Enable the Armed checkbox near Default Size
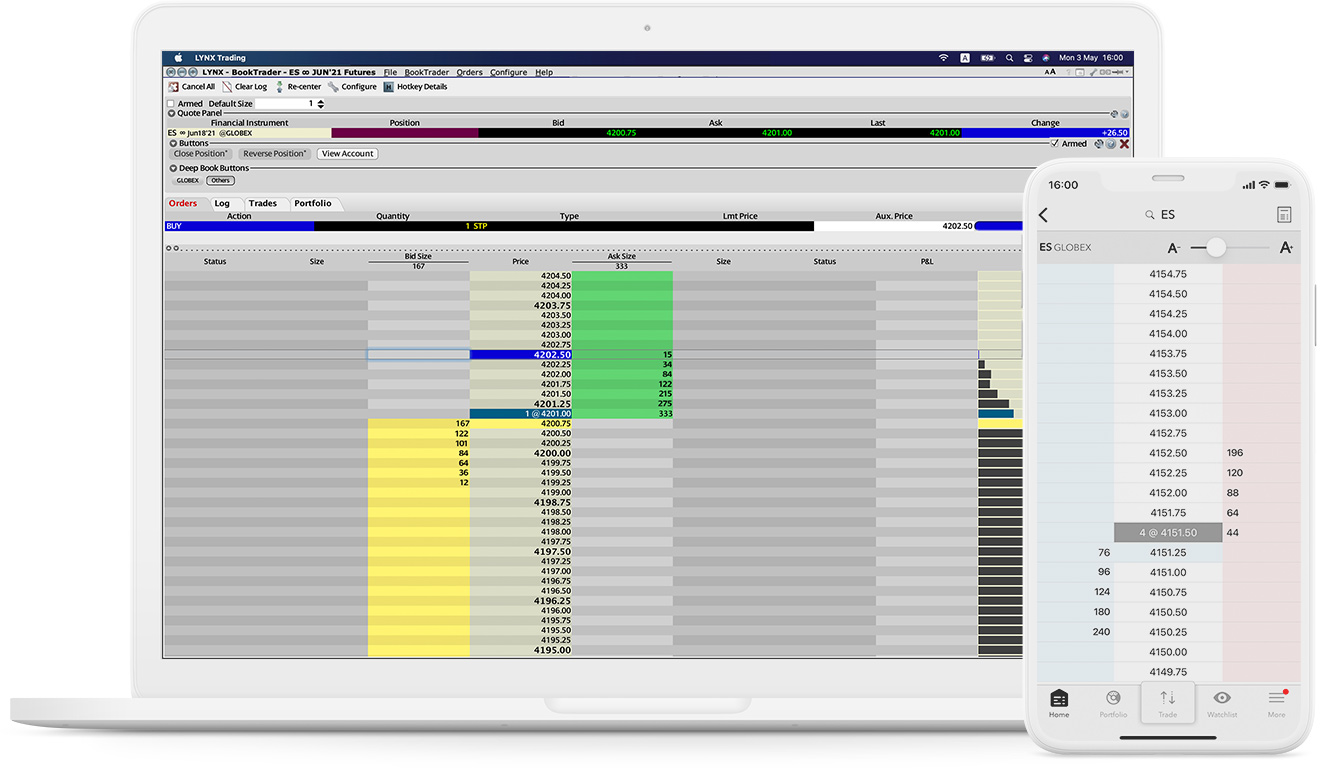The image size is (1328, 768). [171, 104]
